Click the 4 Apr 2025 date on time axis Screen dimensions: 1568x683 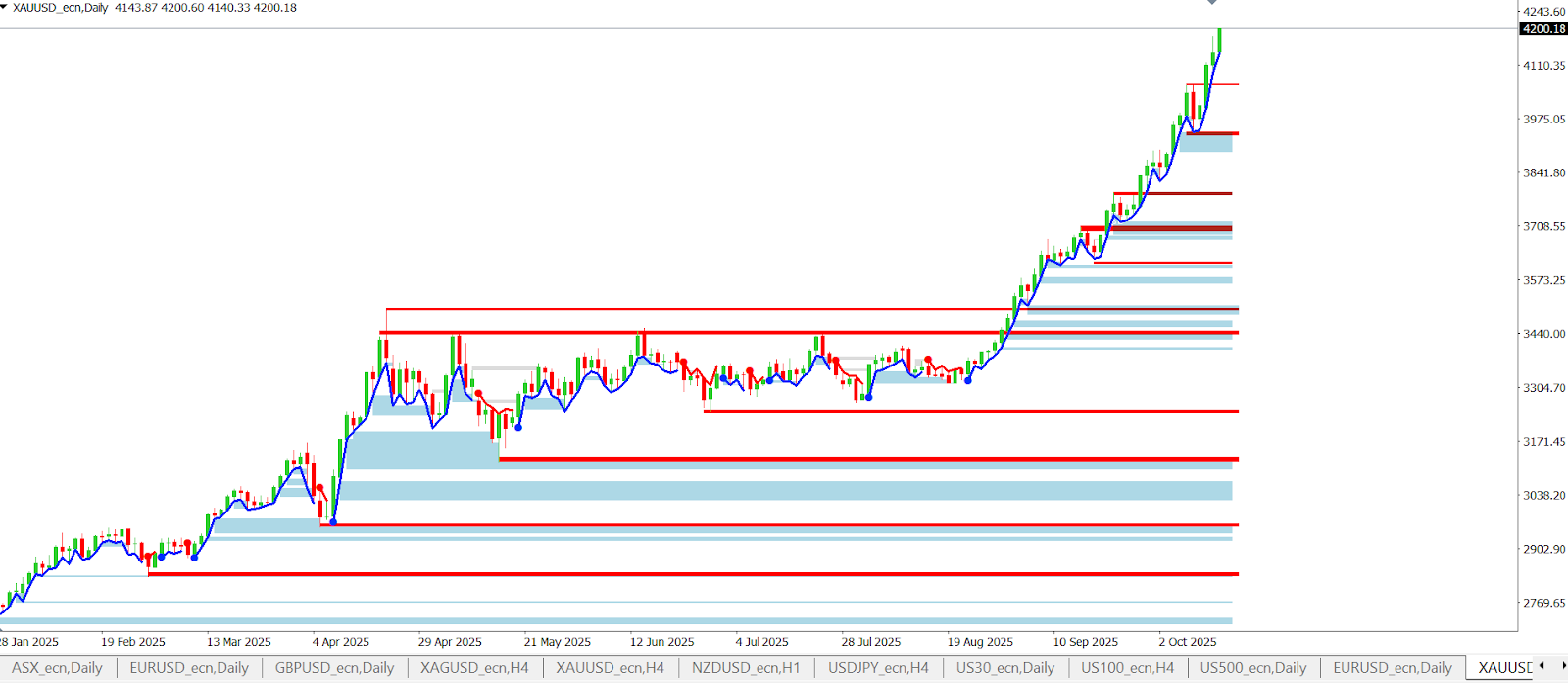(x=341, y=642)
